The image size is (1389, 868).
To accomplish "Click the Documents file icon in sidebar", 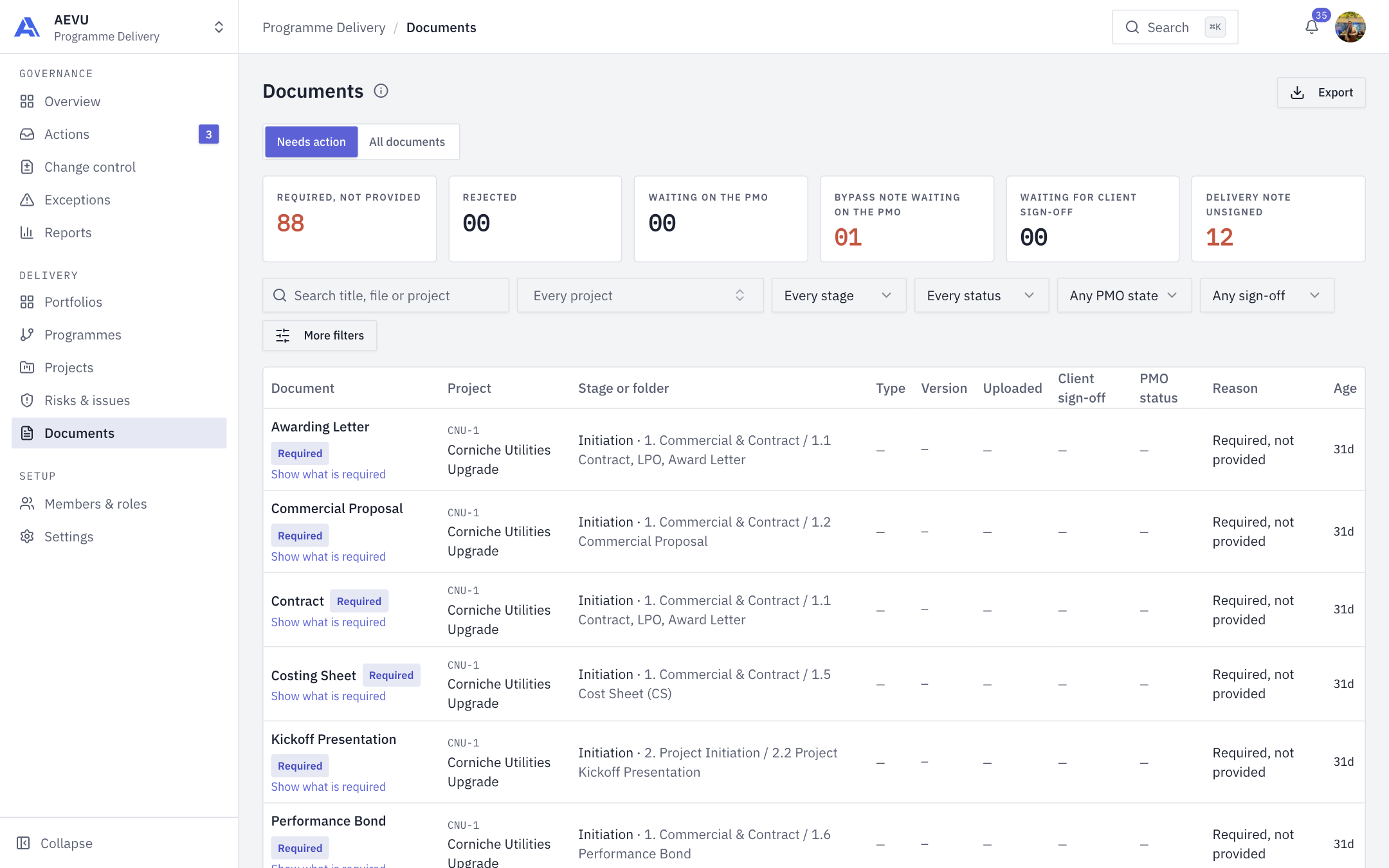I will (x=27, y=433).
